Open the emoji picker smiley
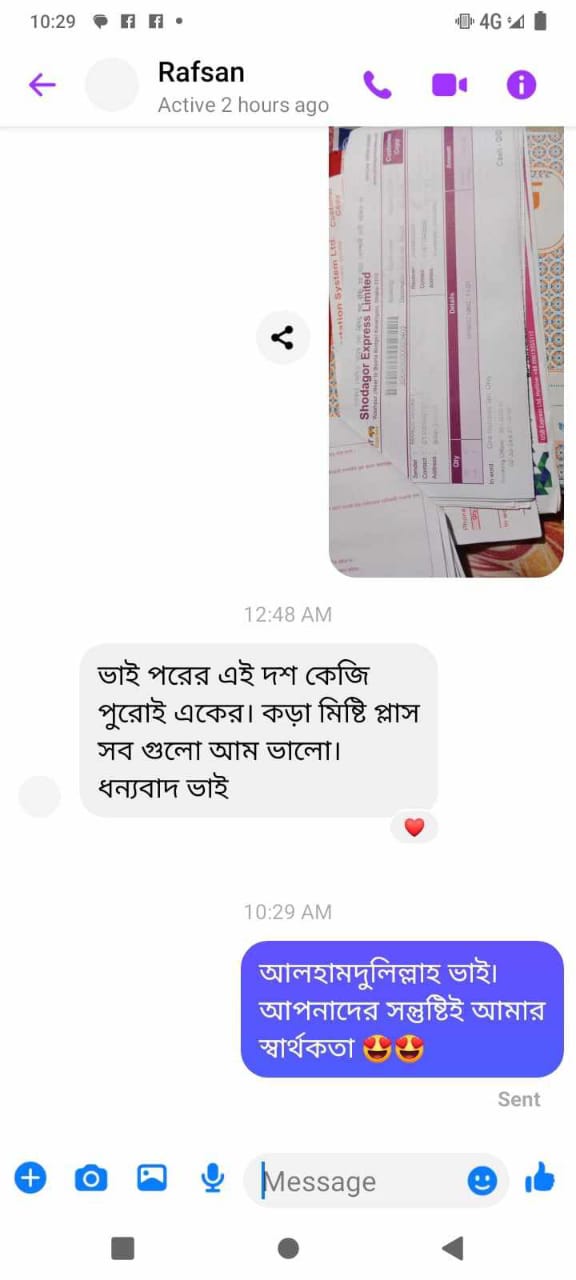This screenshot has width=576, height=1280. click(482, 1181)
